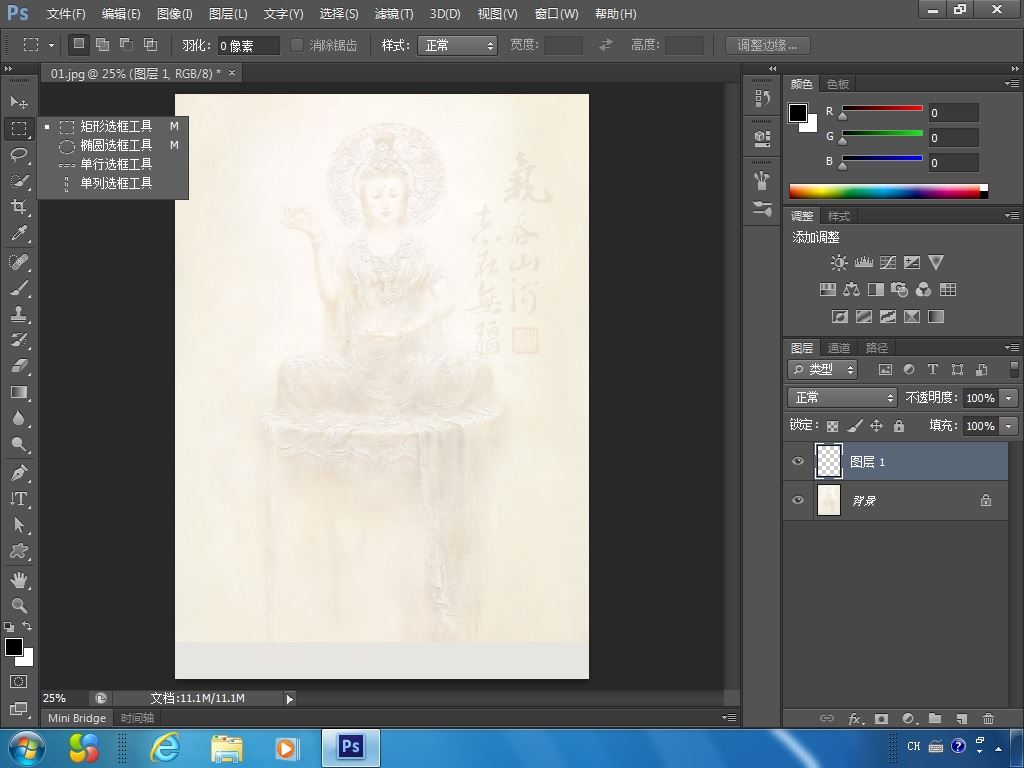Expand the status bar info arrow

point(289,699)
